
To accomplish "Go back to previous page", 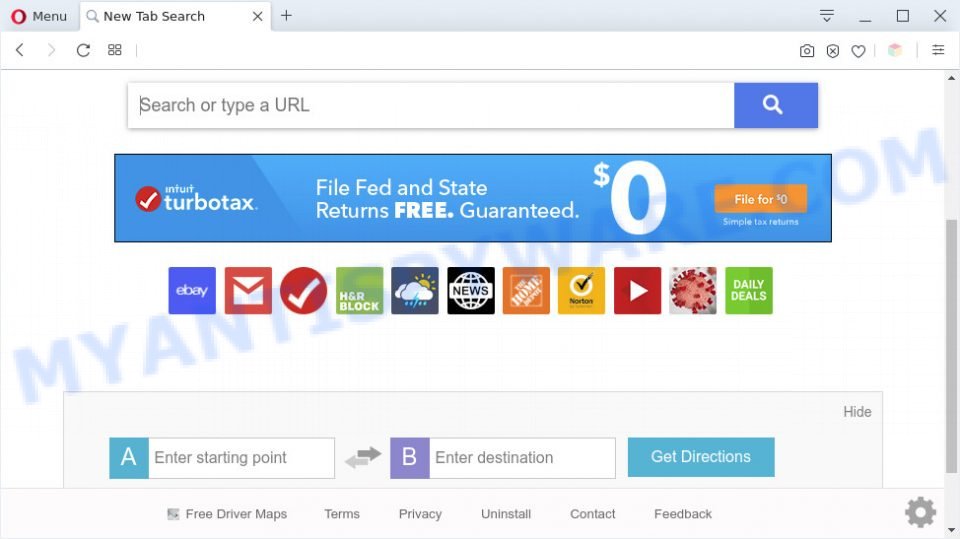I will coord(20,50).
